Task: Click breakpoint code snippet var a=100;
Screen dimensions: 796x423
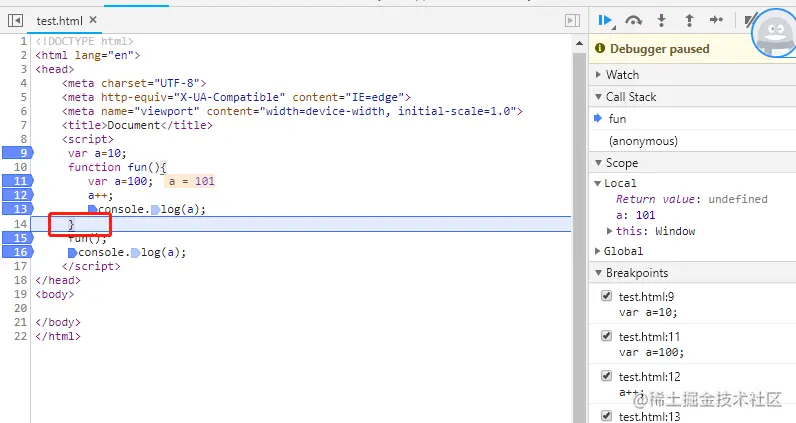Action: tap(651, 352)
